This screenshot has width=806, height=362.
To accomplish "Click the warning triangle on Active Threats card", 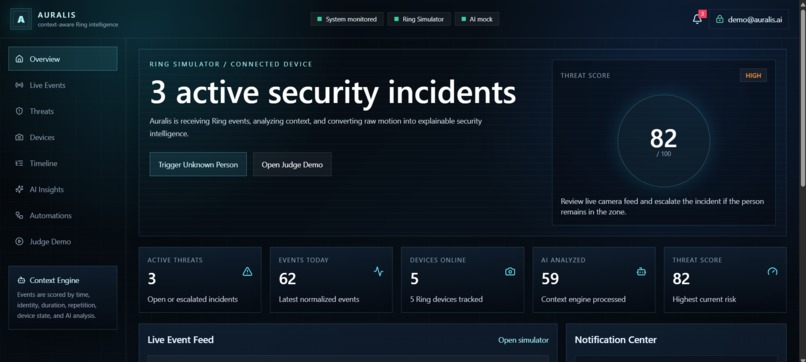I will pyautogui.click(x=247, y=272).
